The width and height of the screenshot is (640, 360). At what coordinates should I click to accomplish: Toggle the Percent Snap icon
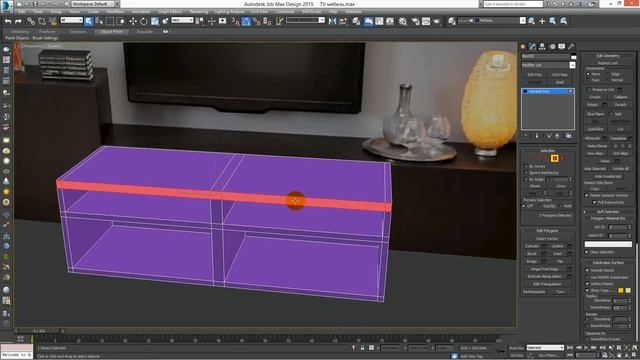click(x=257, y=21)
